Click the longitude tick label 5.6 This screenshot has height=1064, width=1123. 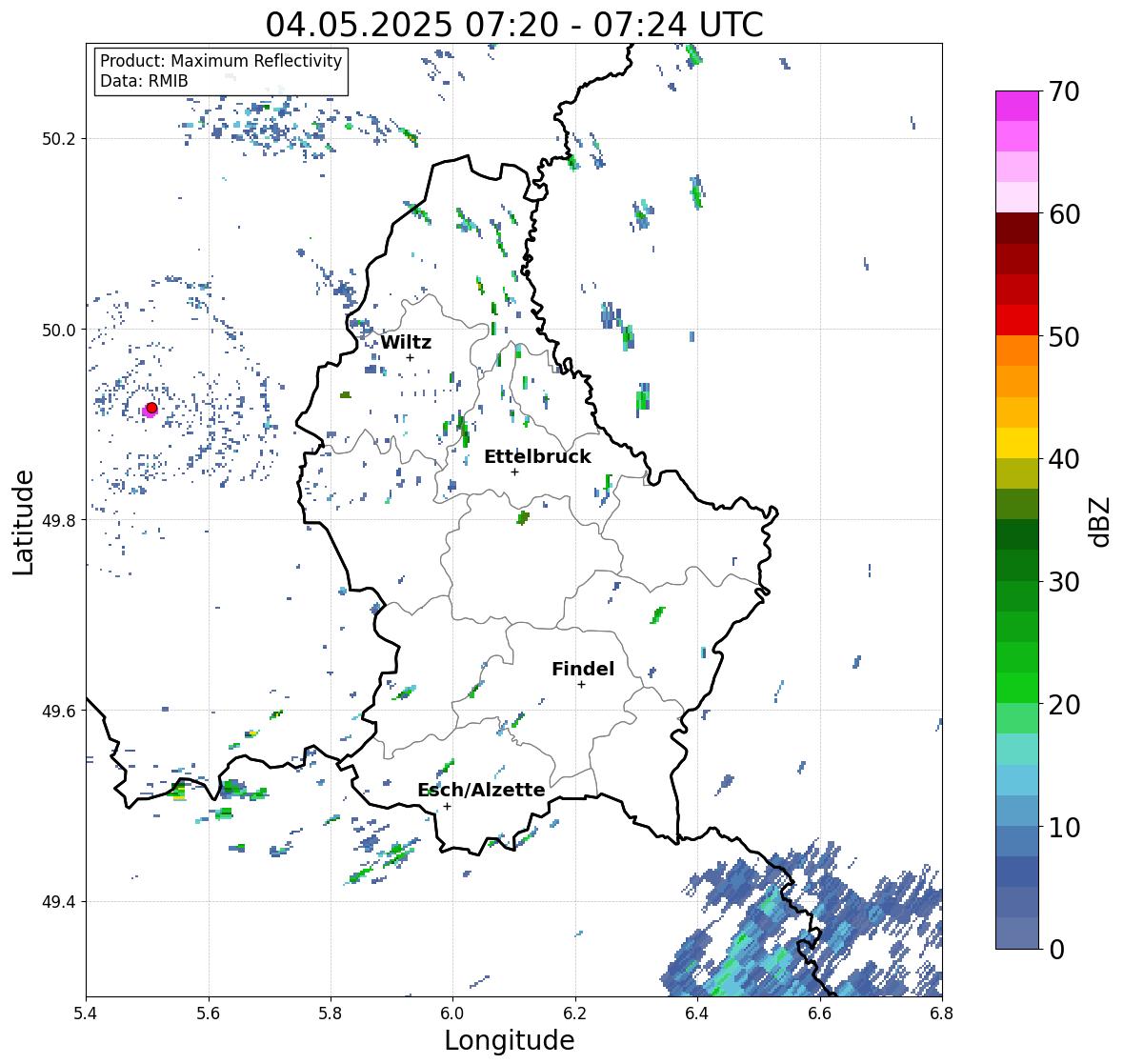(x=209, y=1014)
